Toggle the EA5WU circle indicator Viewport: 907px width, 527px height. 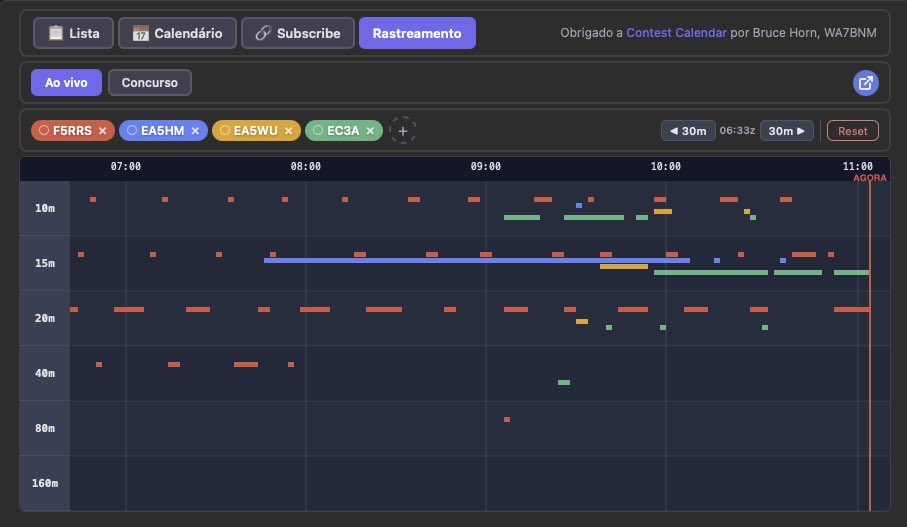coord(225,131)
